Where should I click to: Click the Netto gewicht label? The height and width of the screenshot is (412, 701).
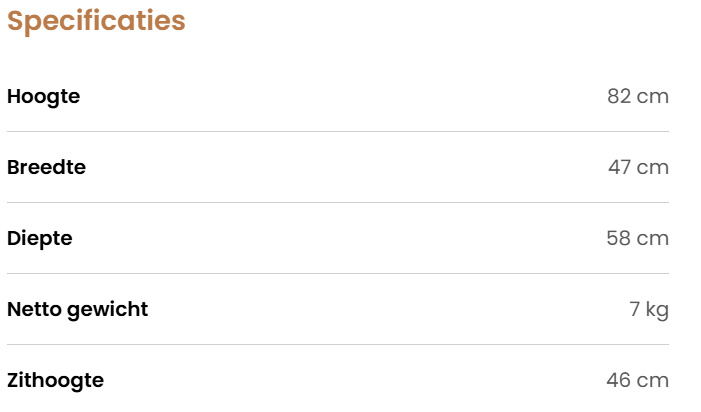click(x=77, y=310)
